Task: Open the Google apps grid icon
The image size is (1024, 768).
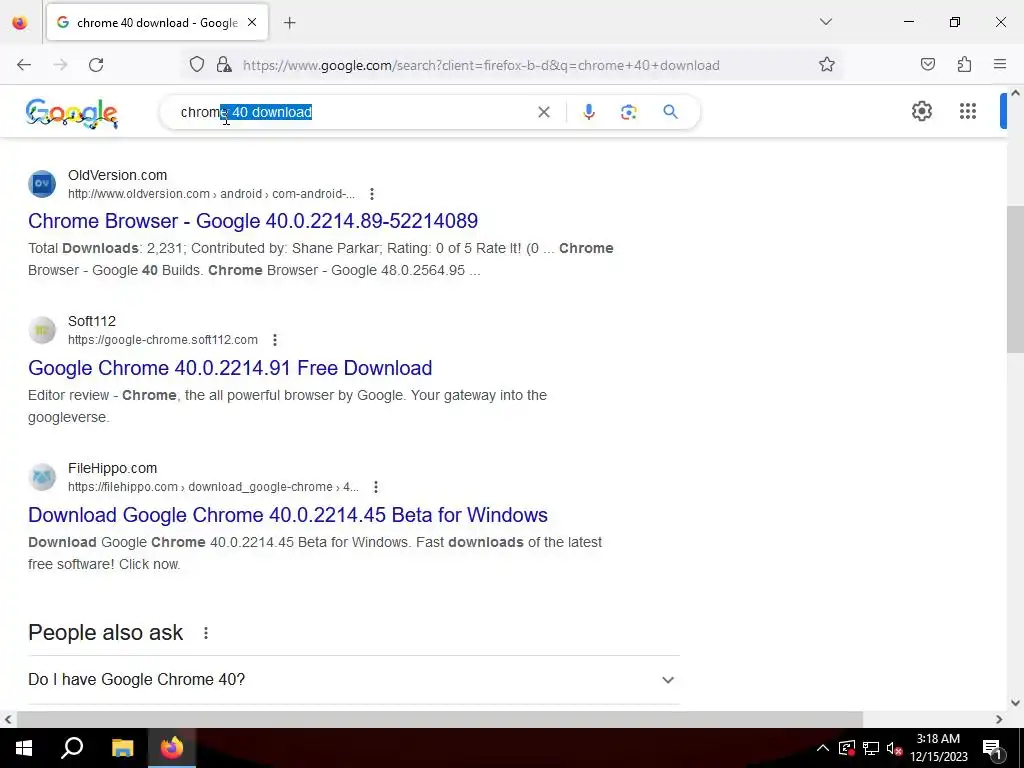Action: coord(968,111)
